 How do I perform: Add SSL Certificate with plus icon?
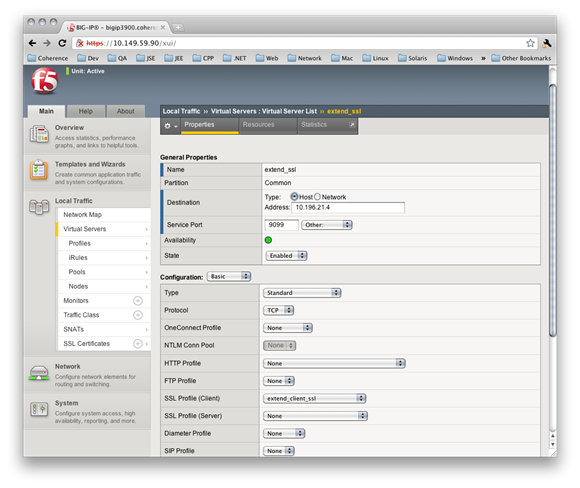tap(138, 344)
